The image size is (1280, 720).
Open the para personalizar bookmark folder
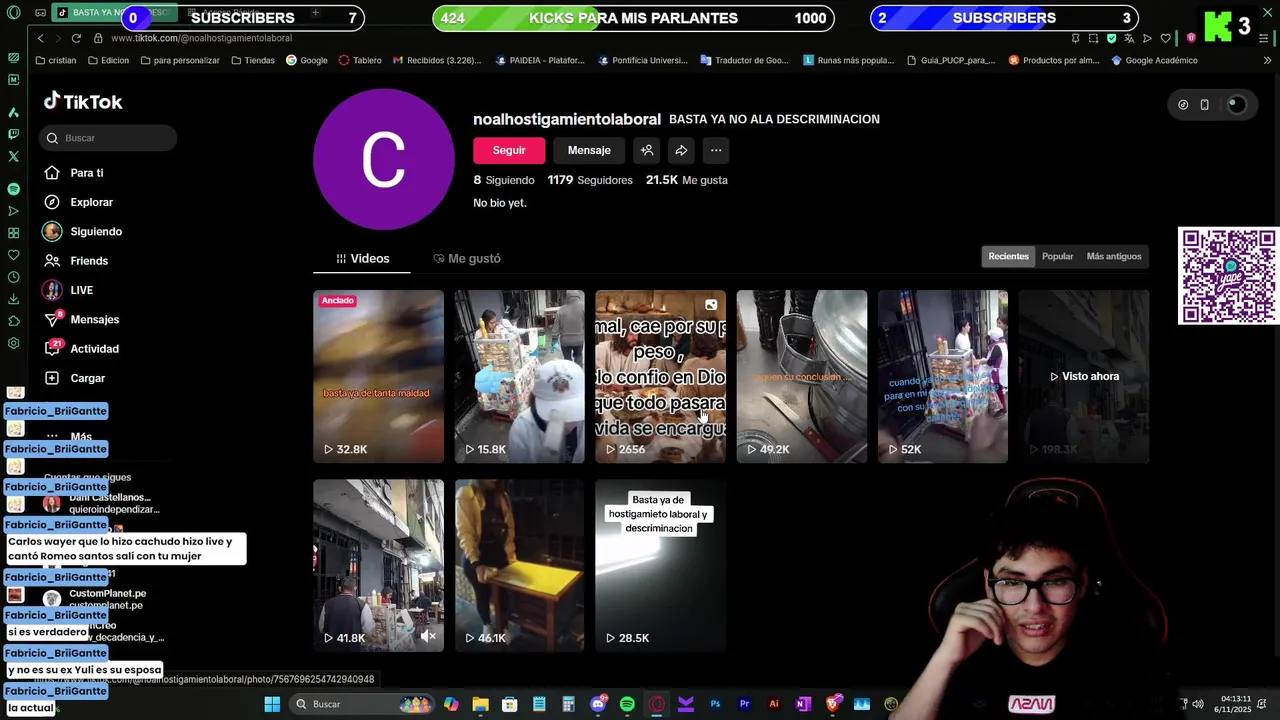[180, 60]
